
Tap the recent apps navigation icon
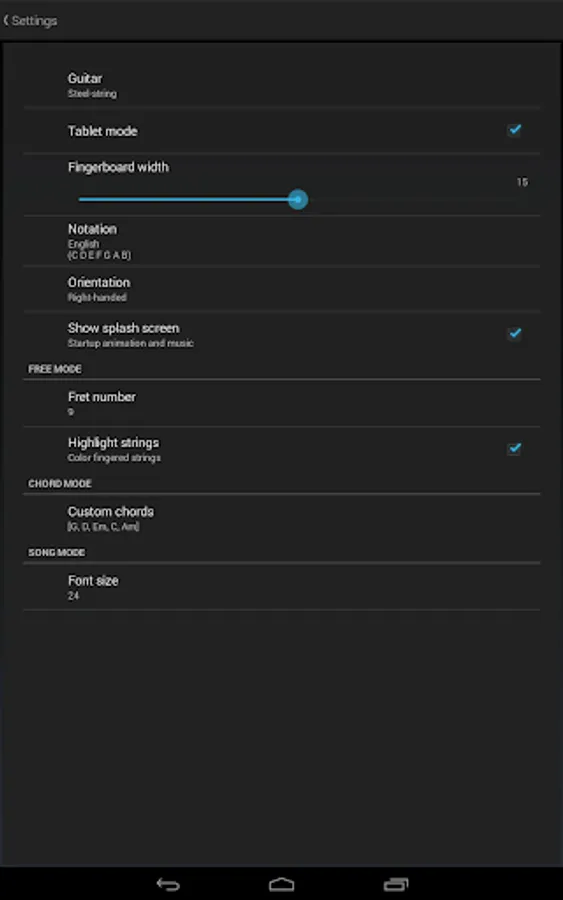[x=395, y=885]
